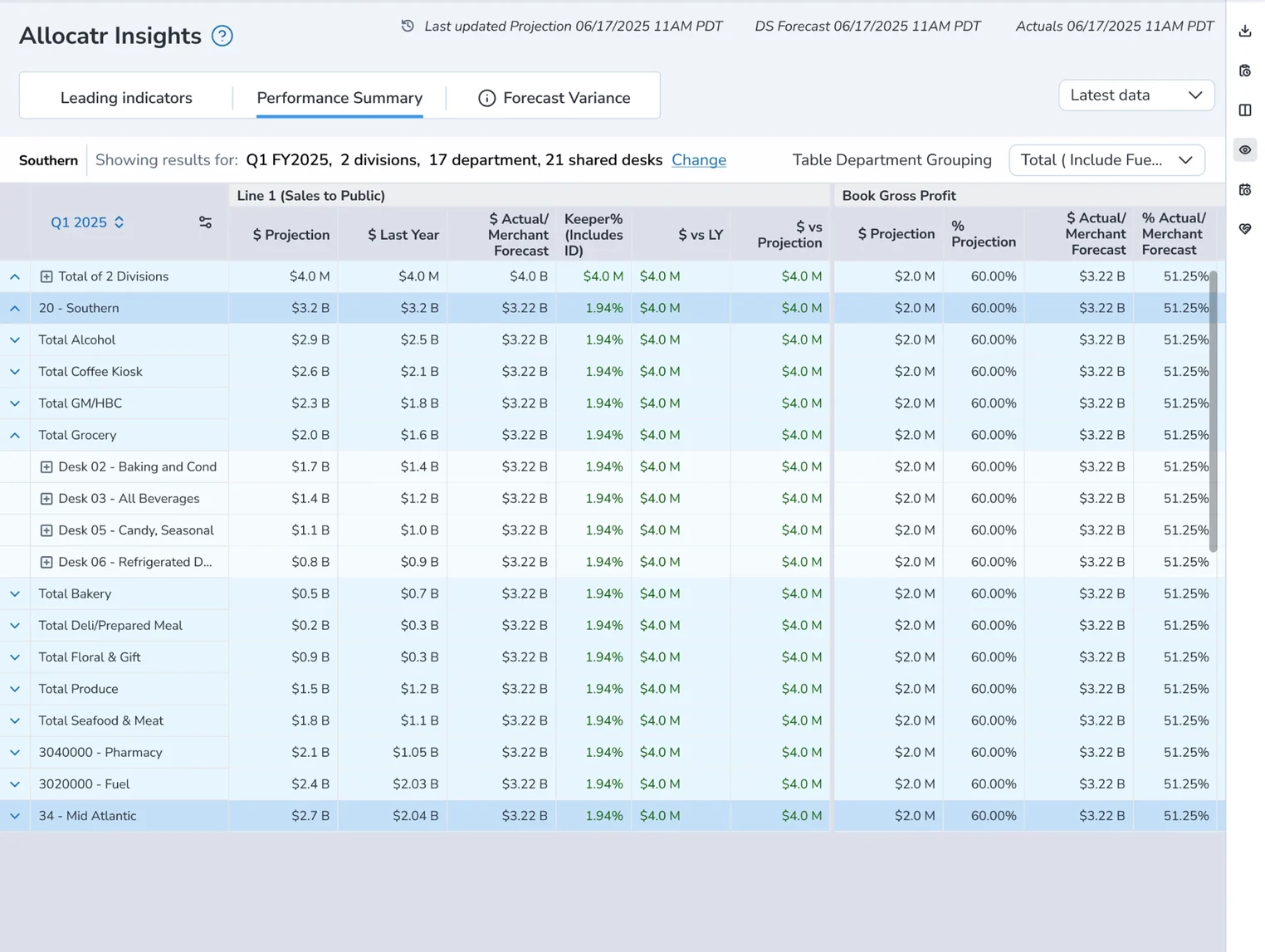Toggle the eye visibility icon in the sidebar
This screenshot has height=952, width=1265.
(x=1245, y=150)
